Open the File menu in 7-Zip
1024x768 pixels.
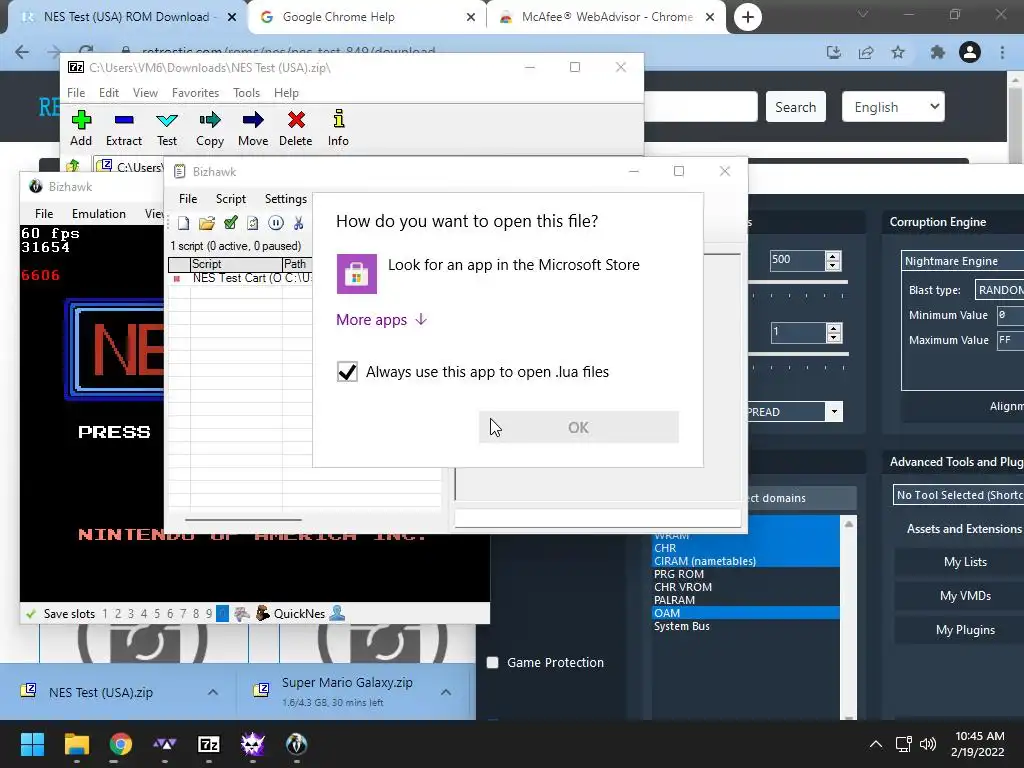(x=76, y=93)
